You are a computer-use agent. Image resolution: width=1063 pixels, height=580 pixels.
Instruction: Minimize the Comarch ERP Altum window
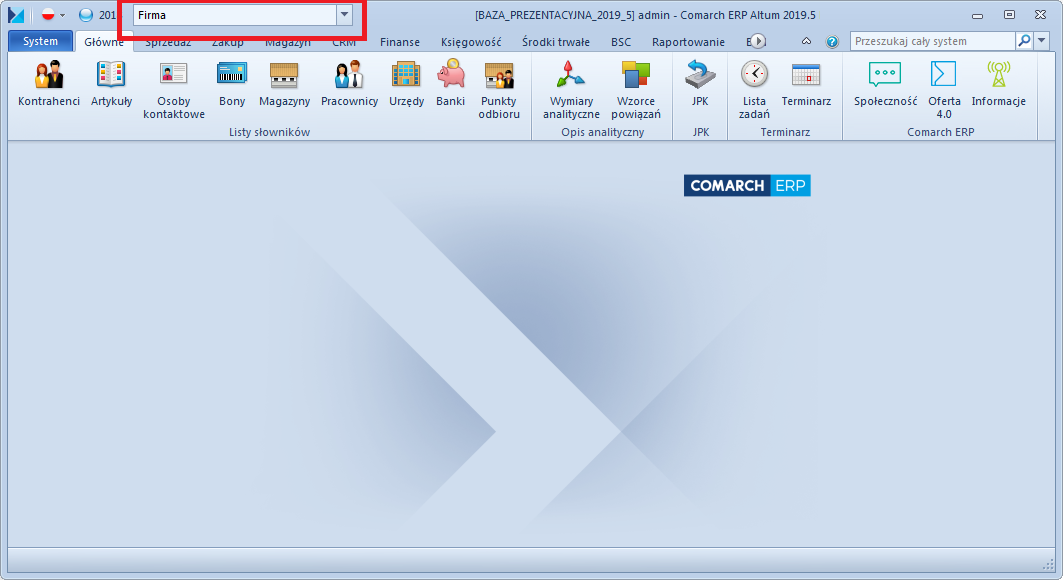click(977, 15)
